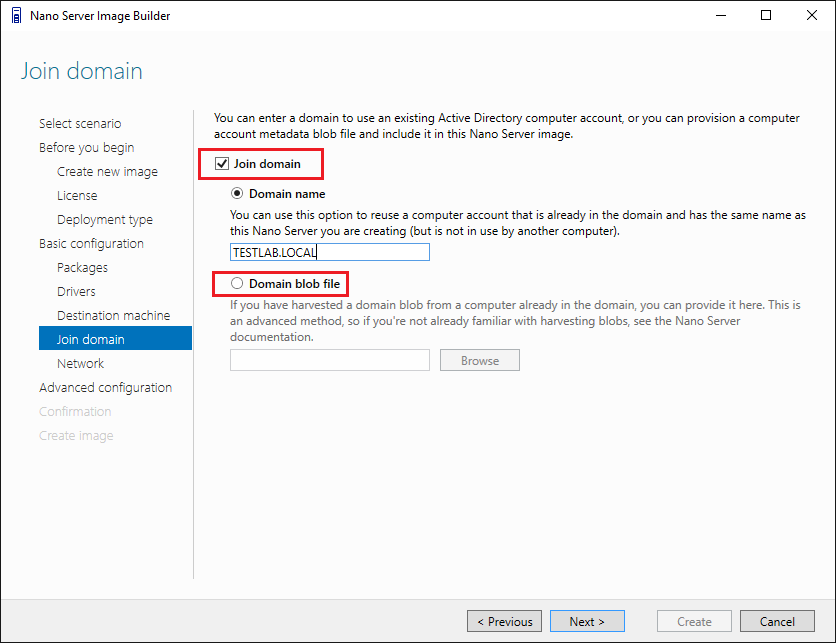
Task: Minimize the Nano Server Image Builder window
Action: pyautogui.click(x=721, y=15)
